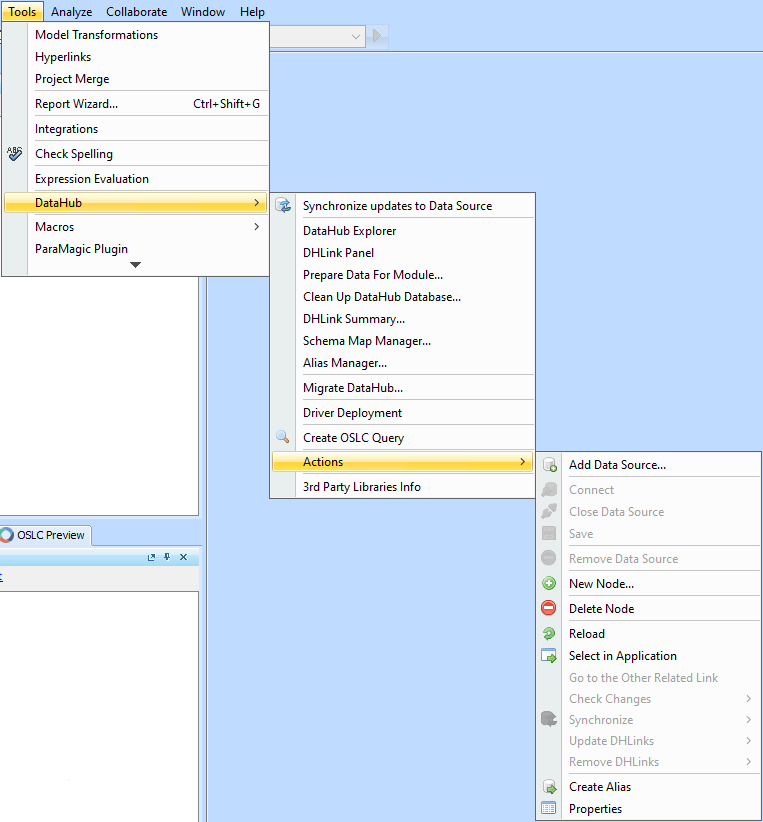Select Model Transformations
Screen dimensions: 763x822
tap(136, 35)
